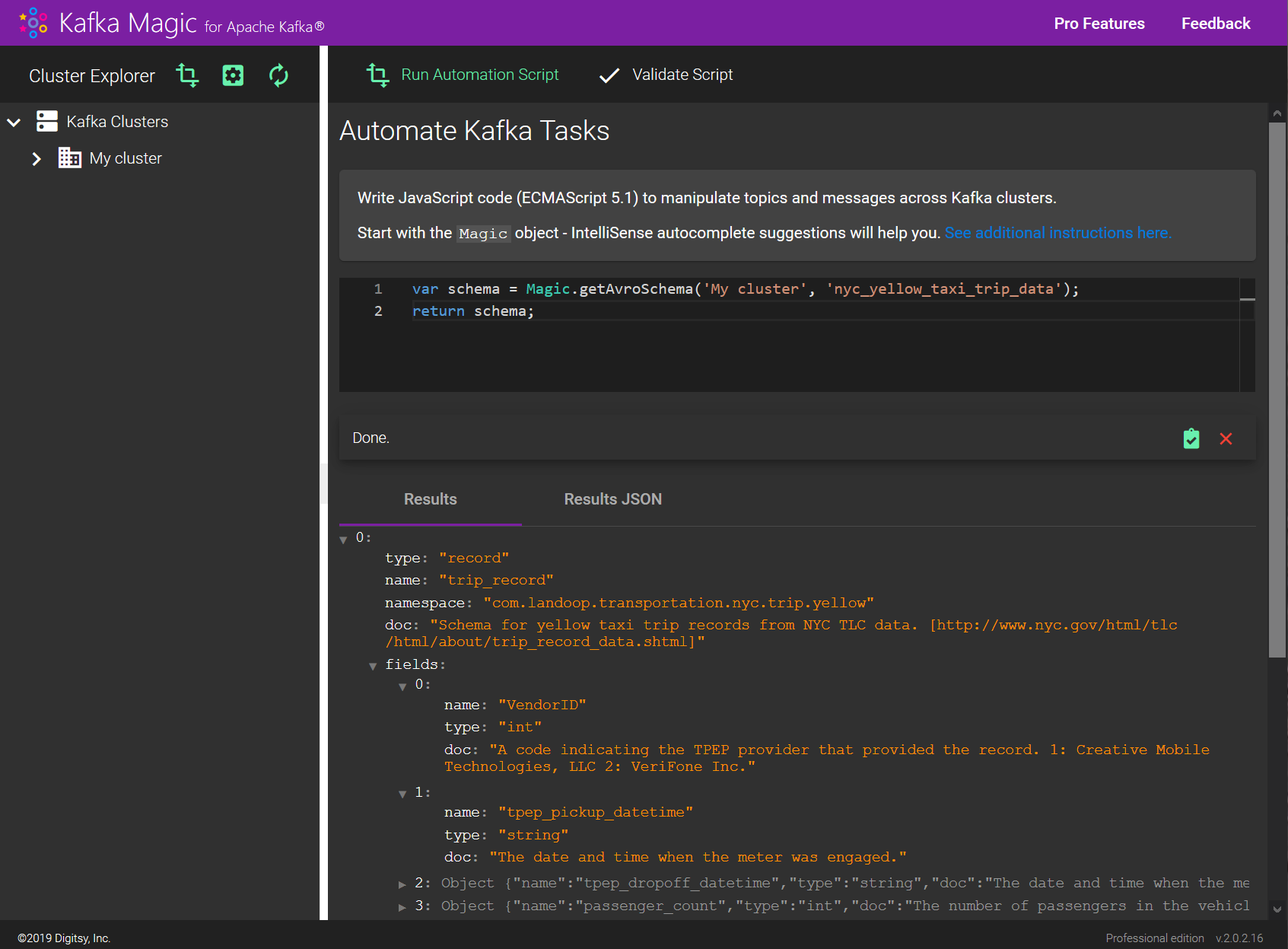Collapse the Kafka Clusters tree node
This screenshot has width=1288, height=949.
click(14, 122)
